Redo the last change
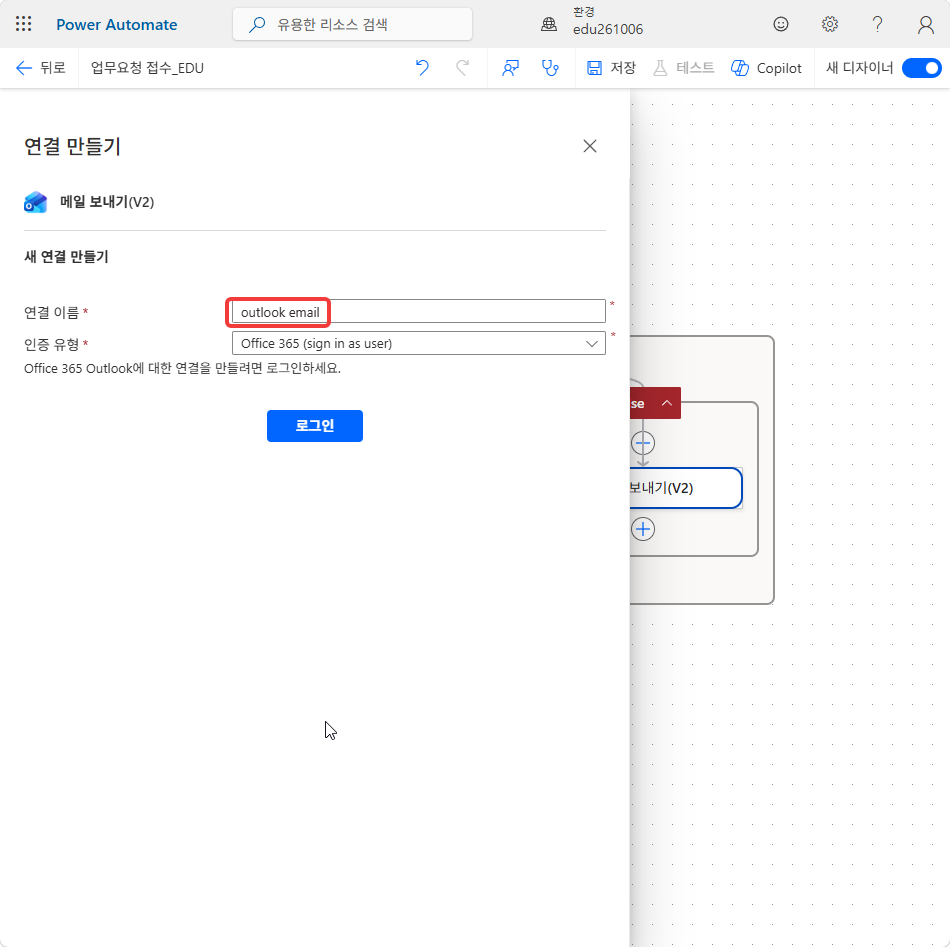Viewport: 950px width, 947px height. tap(462, 68)
